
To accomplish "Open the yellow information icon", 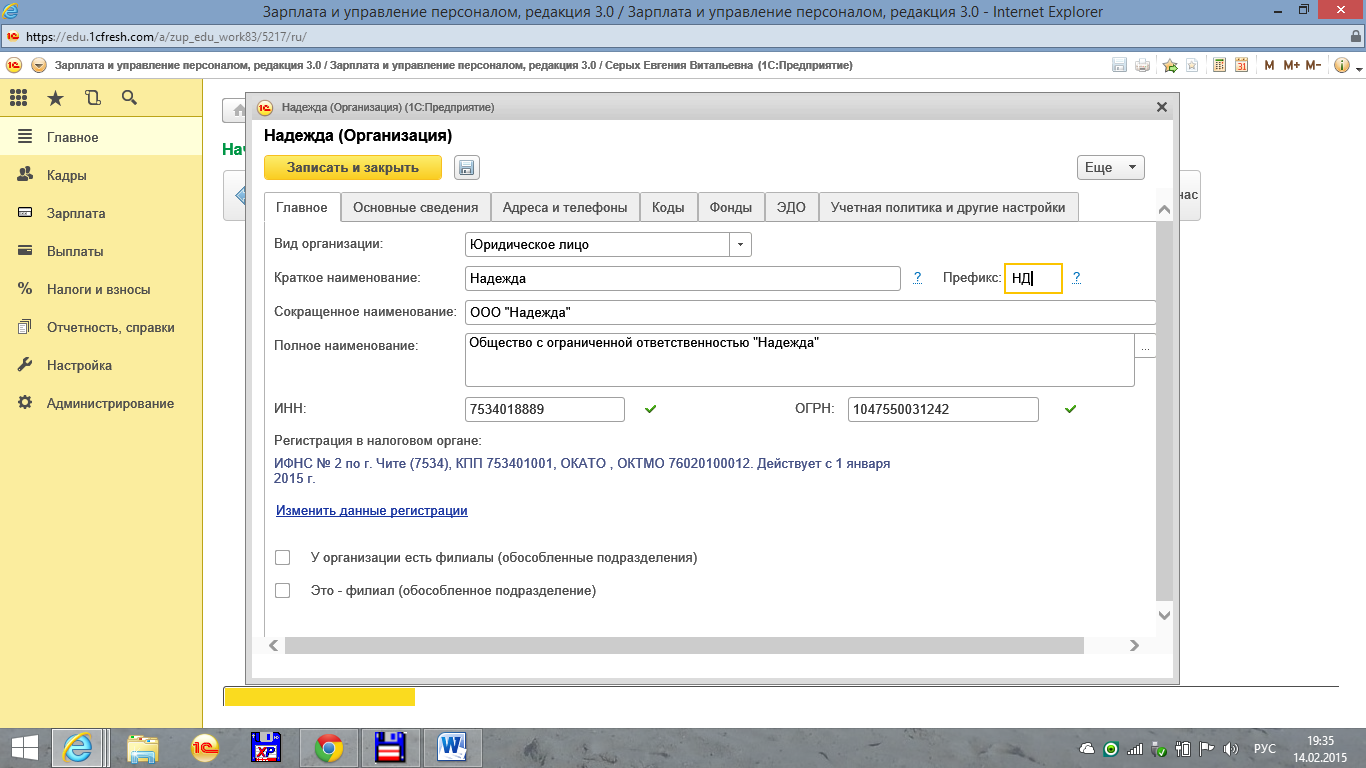I will (x=1340, y=65).
